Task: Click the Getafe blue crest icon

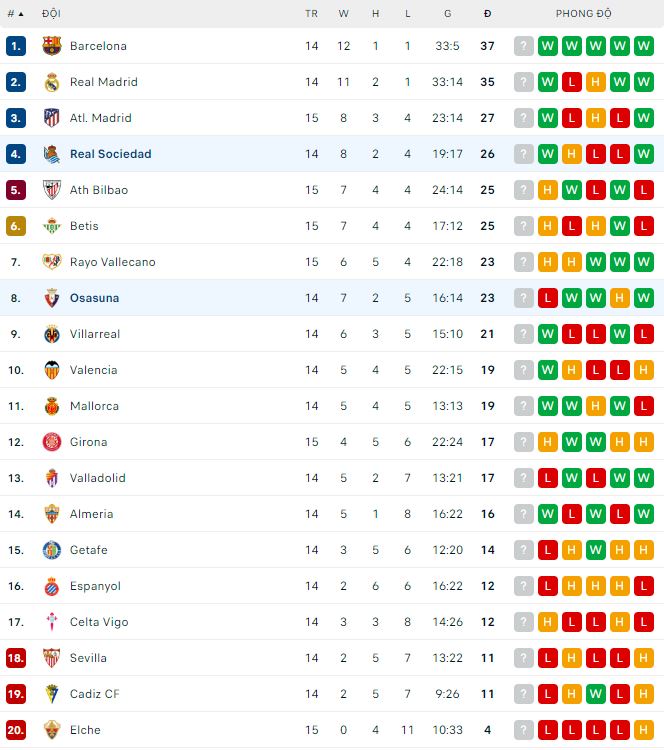Action: [x=52, y=550]
